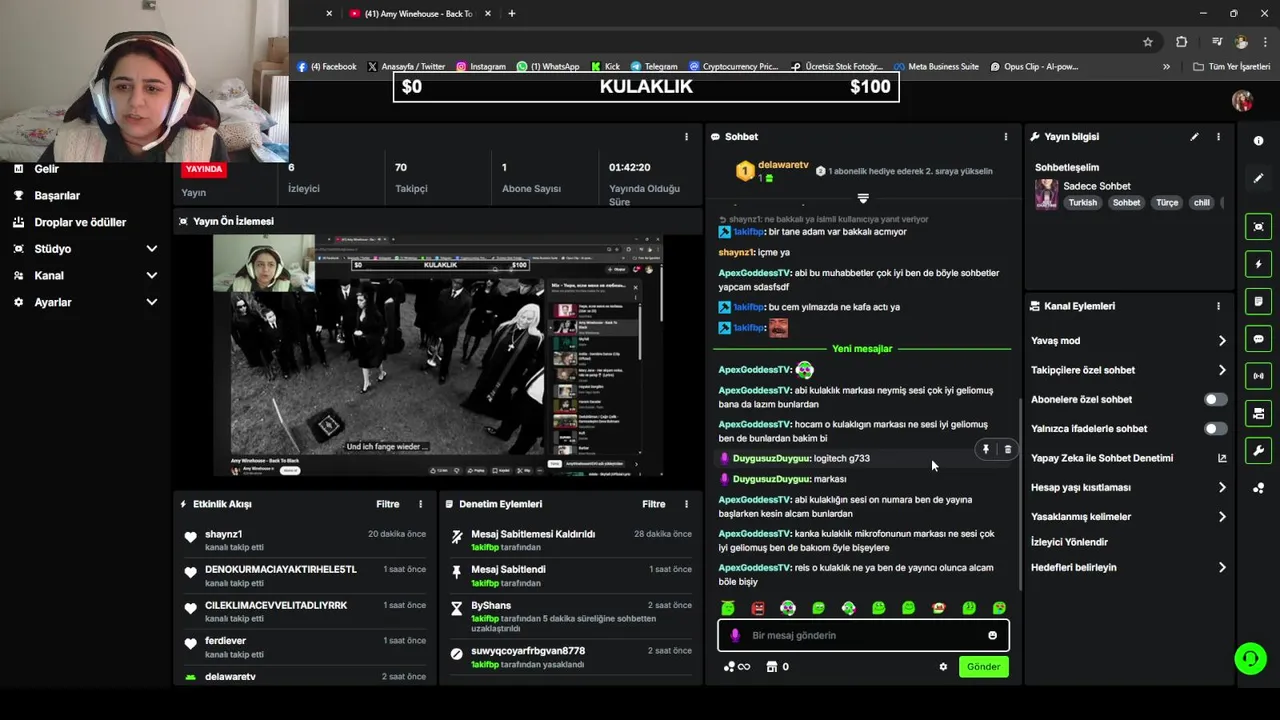Open the shop icon below the message box
This screenshot has width=1280, height=720.
pyautogui.click(x=777, y=667)
